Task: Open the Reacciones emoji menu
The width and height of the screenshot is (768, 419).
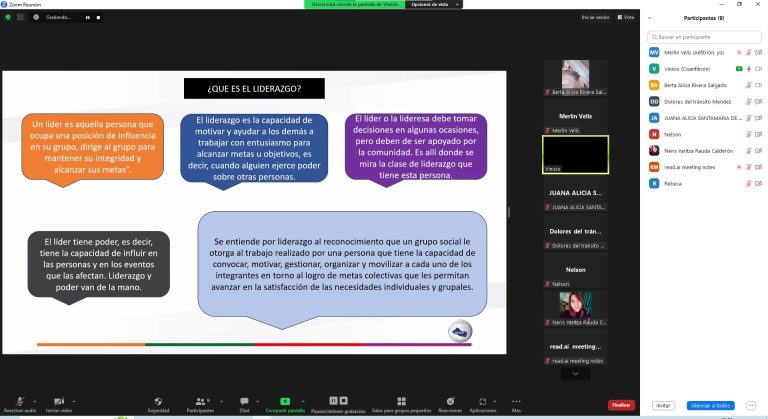Action: click(x=450, y=402)
